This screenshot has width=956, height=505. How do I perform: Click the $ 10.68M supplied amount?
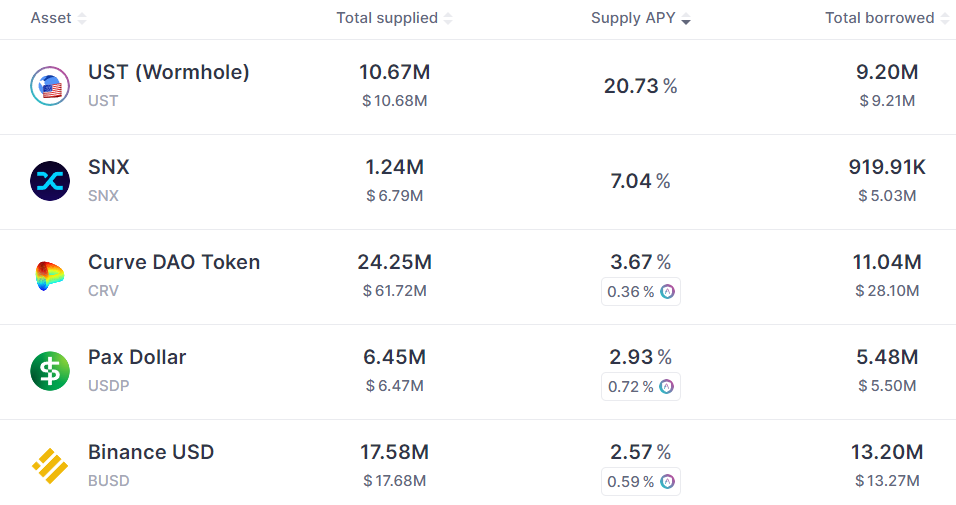394,101
